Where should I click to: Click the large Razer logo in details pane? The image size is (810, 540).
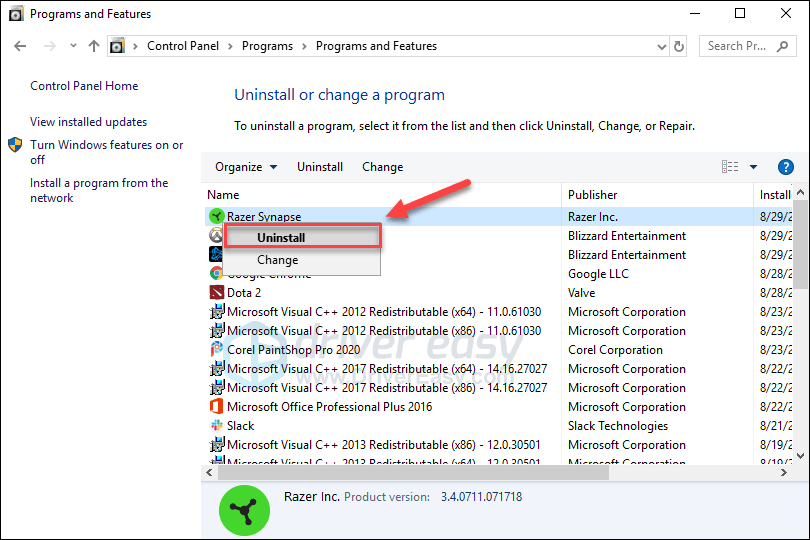click(244, 510)
